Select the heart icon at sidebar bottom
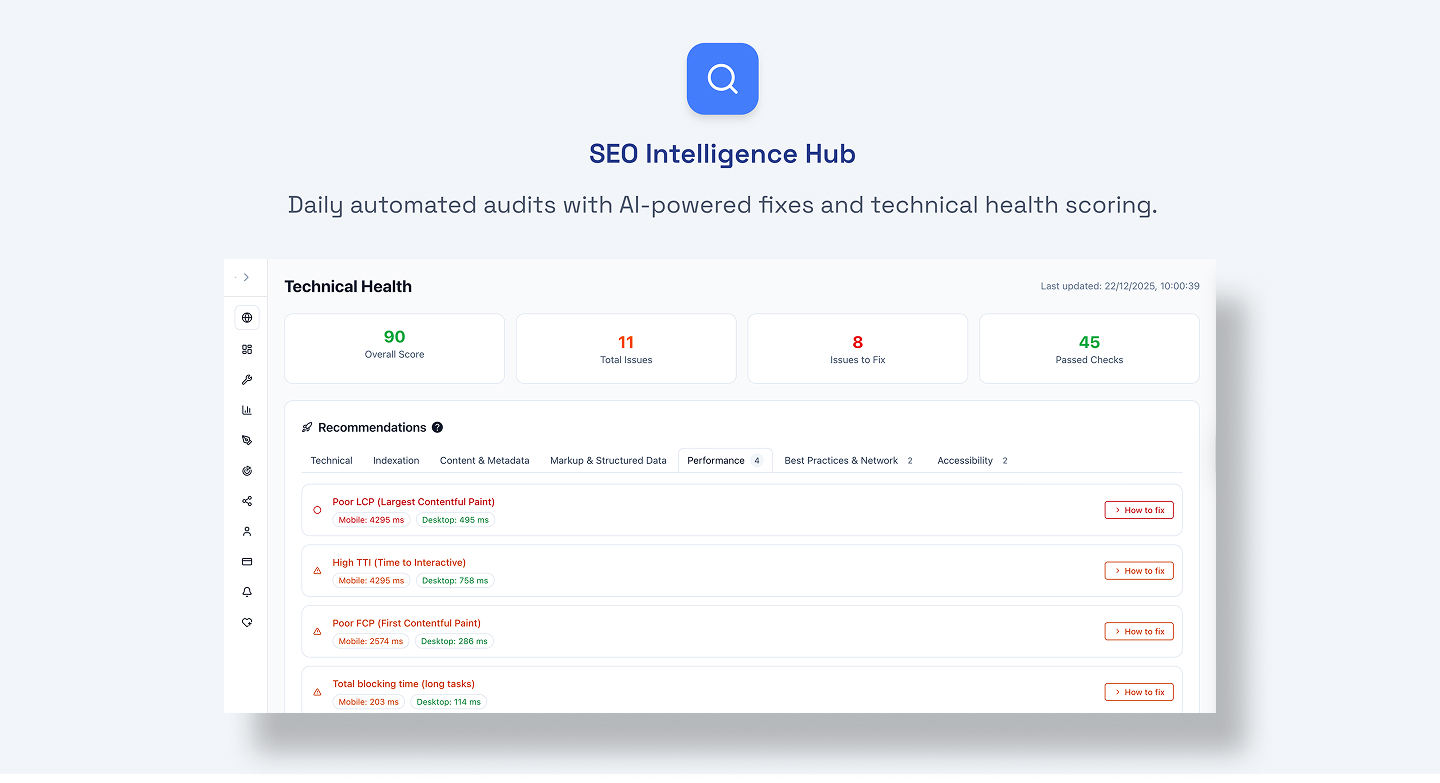The height and width of the screenshot is (783, 1440). tap(246, 622)
